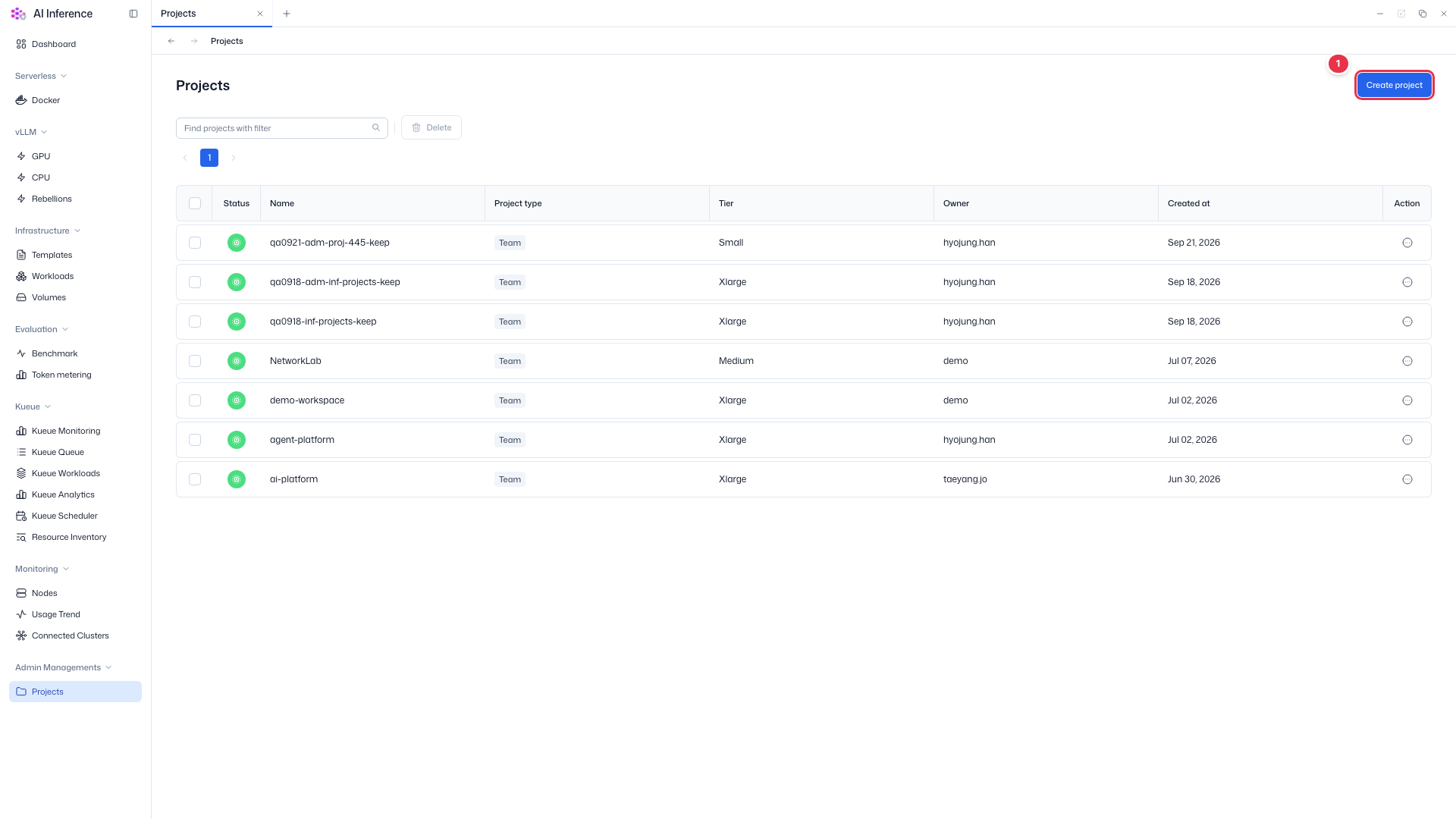Screen dimensions: 1456x819
Task: Collapse the sidebar panel icon
Action: (133, 14)
